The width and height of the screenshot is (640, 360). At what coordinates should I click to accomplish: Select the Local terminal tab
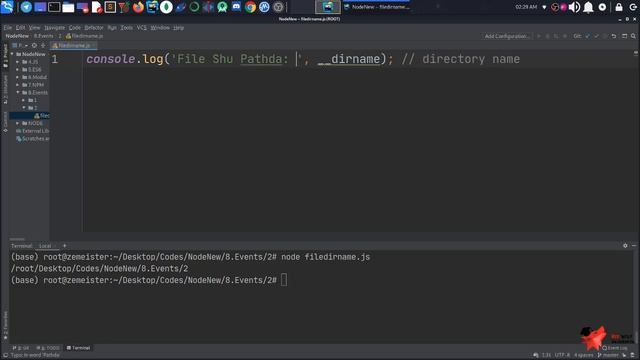[x=46, y=246]
